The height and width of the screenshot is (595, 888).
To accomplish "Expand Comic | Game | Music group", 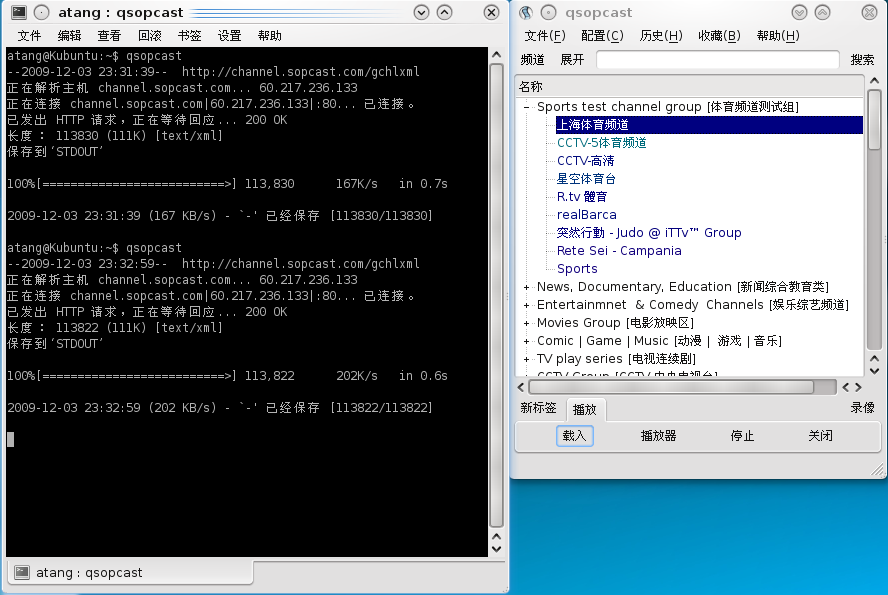I will pos(527,341).
